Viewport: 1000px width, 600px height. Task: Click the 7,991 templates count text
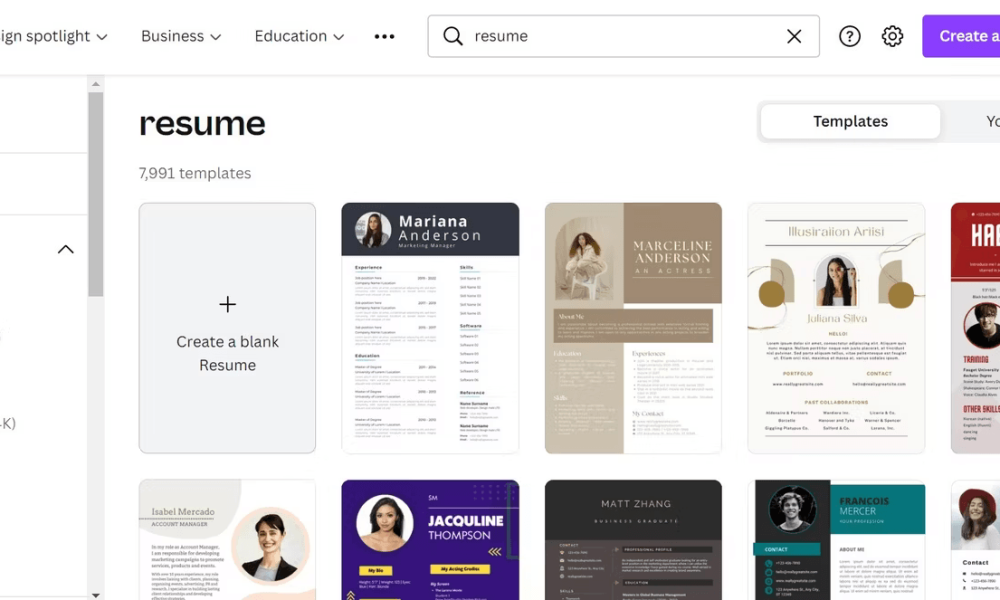(195, 173)
